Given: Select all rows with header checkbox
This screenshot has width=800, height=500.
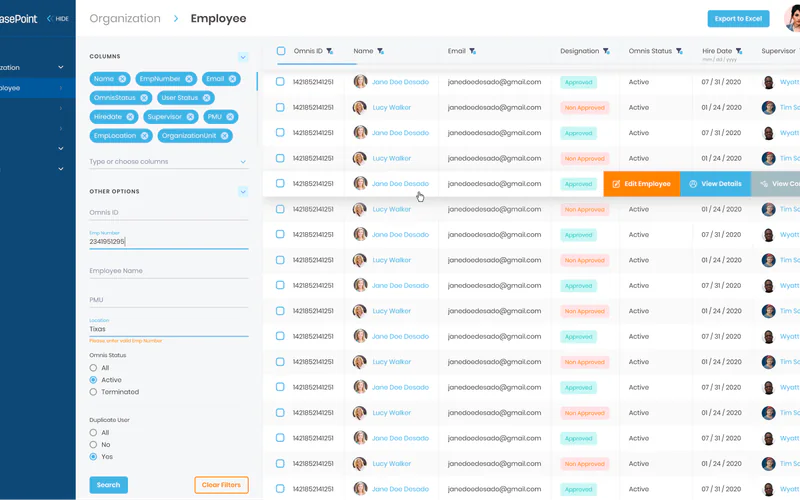Looking at the screenshot, I should click(281, 51).
